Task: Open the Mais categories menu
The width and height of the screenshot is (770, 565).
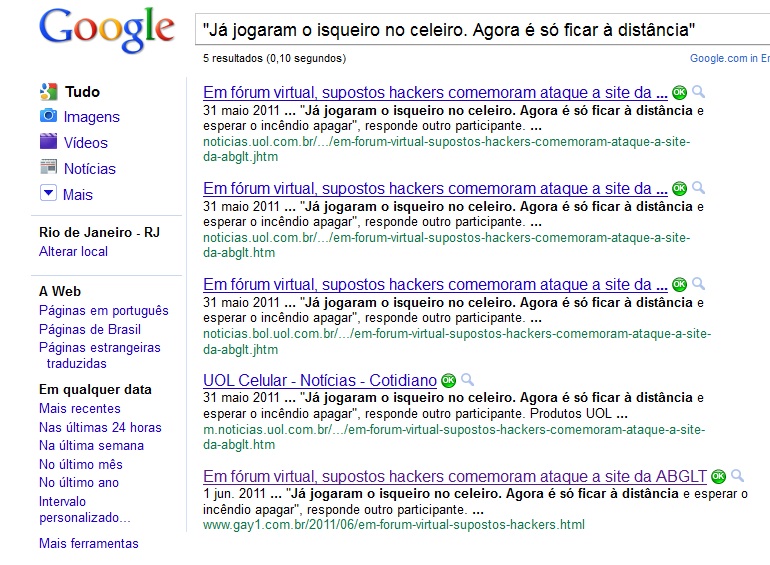Action: 78,195
